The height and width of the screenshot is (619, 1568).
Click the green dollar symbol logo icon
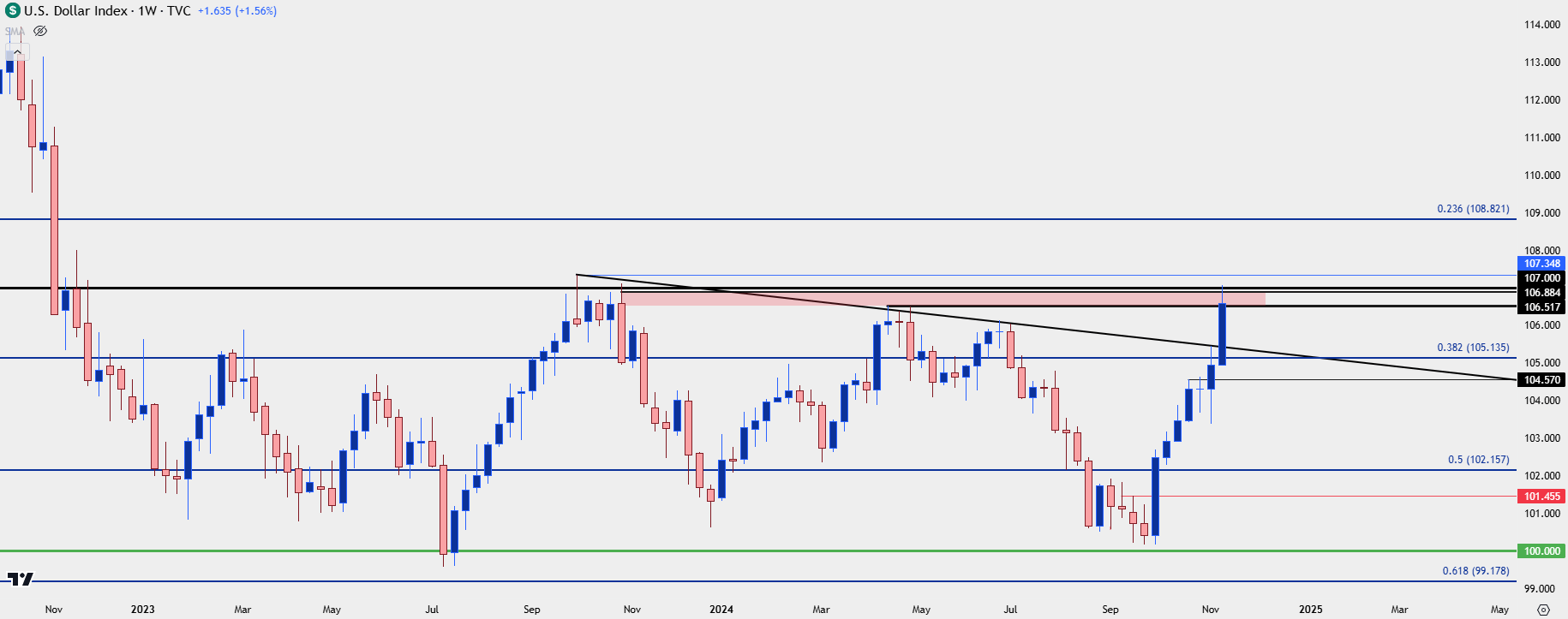point(12,11)
